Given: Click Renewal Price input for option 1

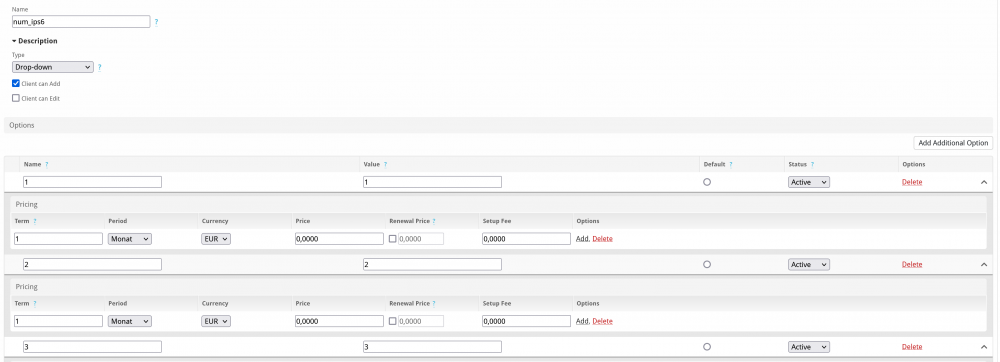Looking at the screenshot, I should click(421, 239).
